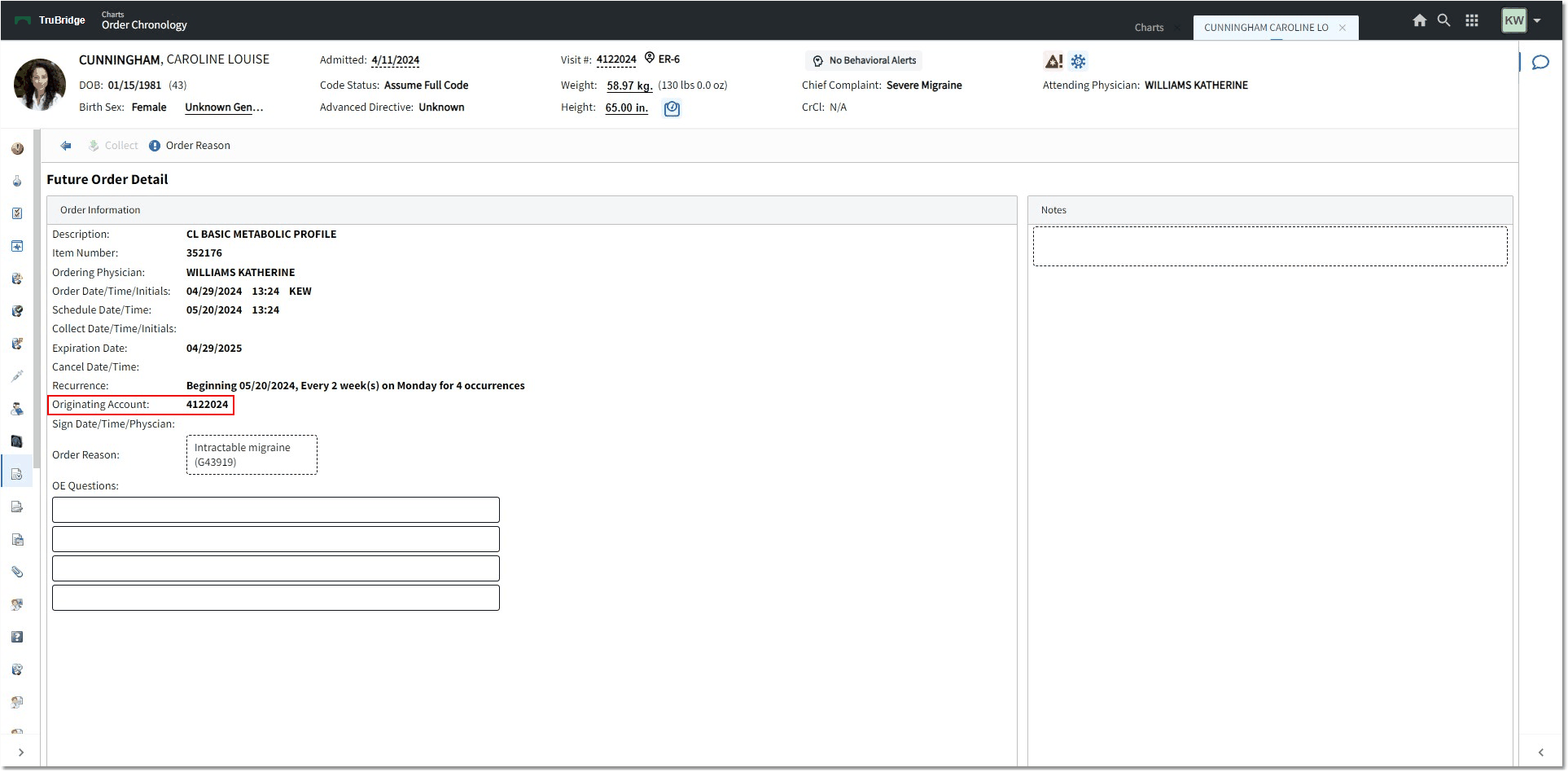Viewport: 1568px width, 772px height.
Task: Click the second OE Questions field
Action: pyautogui.click(x=276, y=539)
